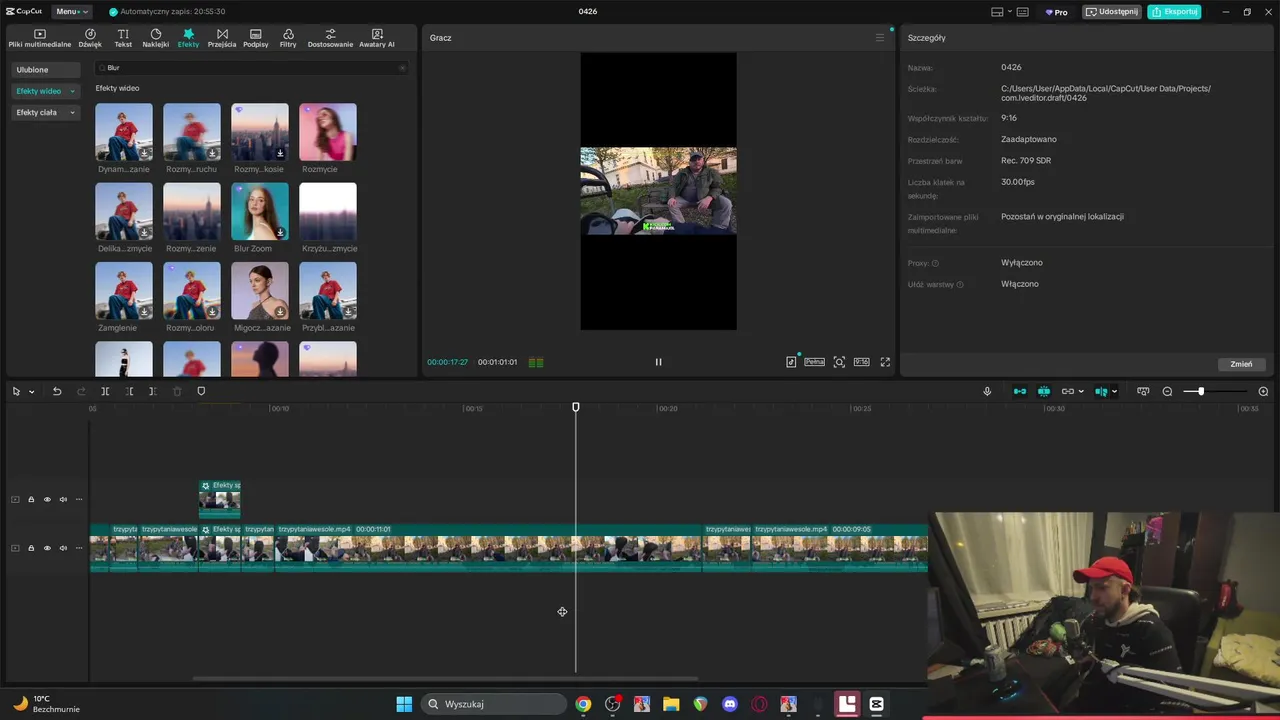Viewport: 1280px width, 720px height.
Task: Open the layout selector in title bar
Action: (1001, 12)
